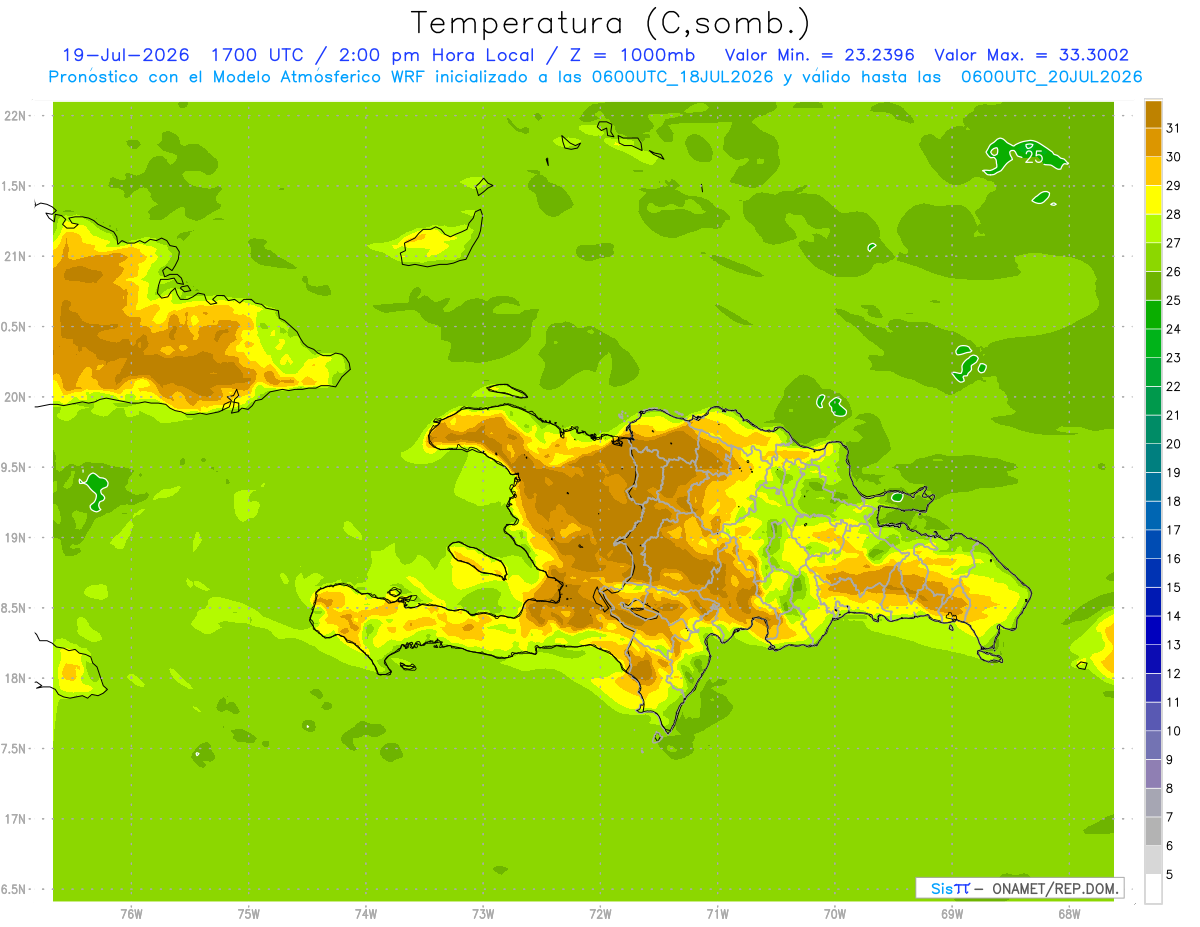Click the legend value "5"

(x=1170, y=874)
